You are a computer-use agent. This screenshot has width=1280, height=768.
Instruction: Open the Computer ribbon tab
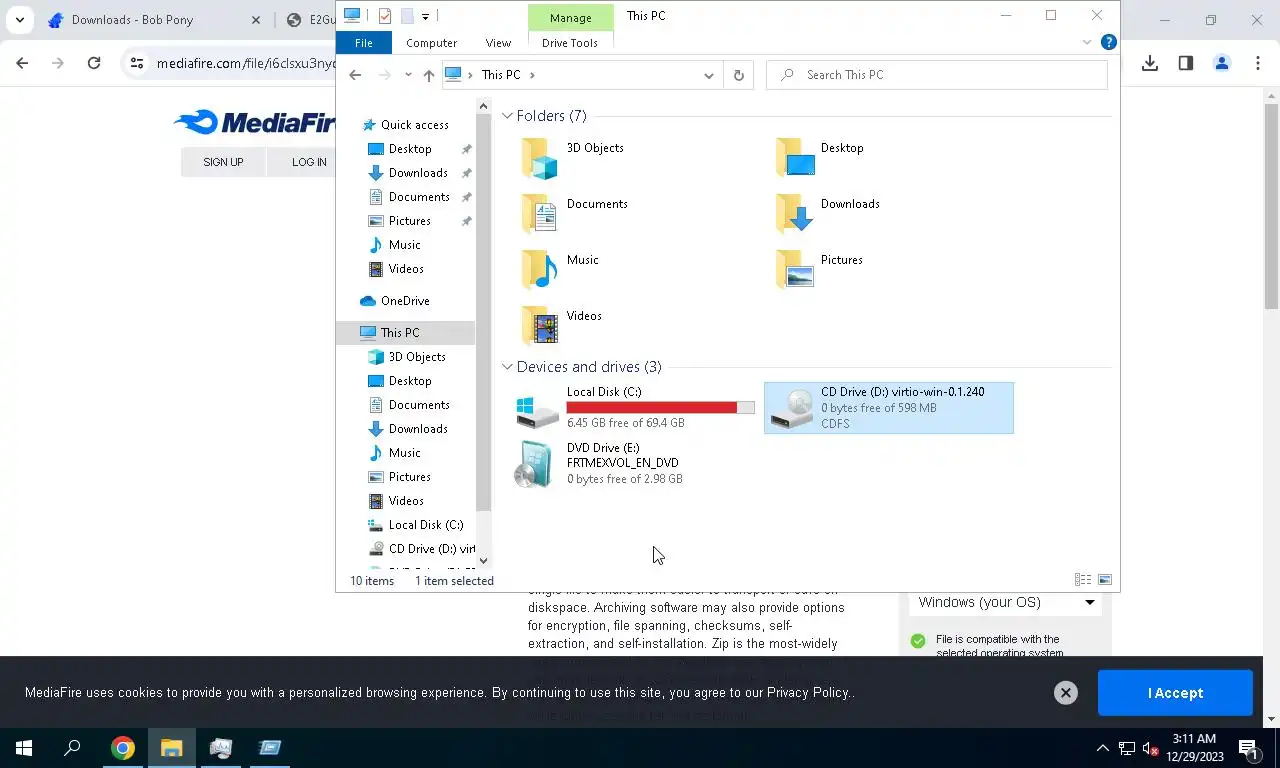(432, 43)
